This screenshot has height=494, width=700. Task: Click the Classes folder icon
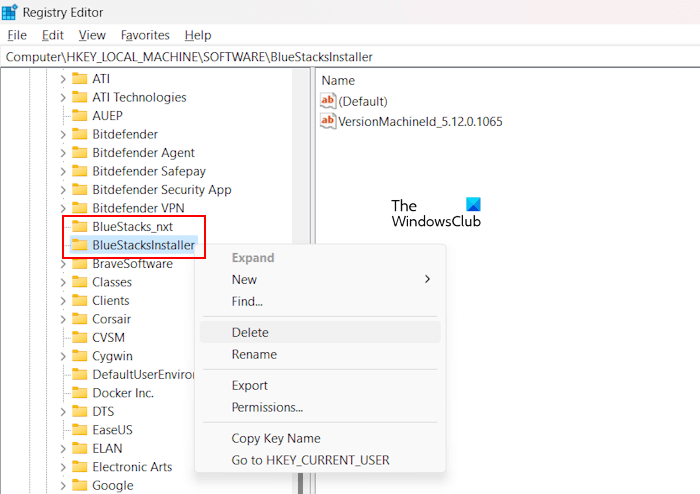(x=79, y=282)
